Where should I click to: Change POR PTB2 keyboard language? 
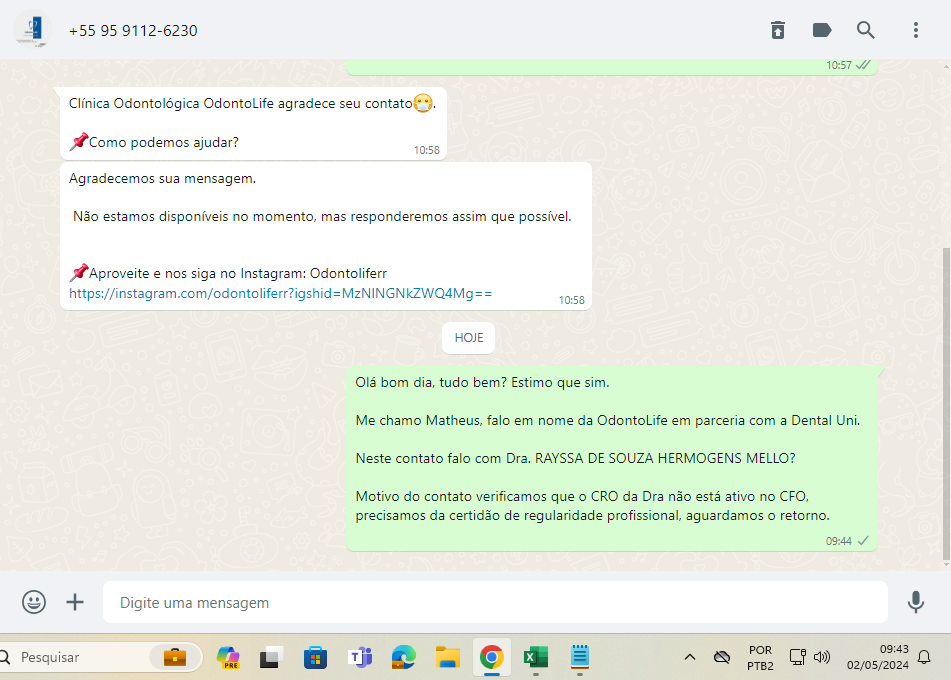coord(760,658)
